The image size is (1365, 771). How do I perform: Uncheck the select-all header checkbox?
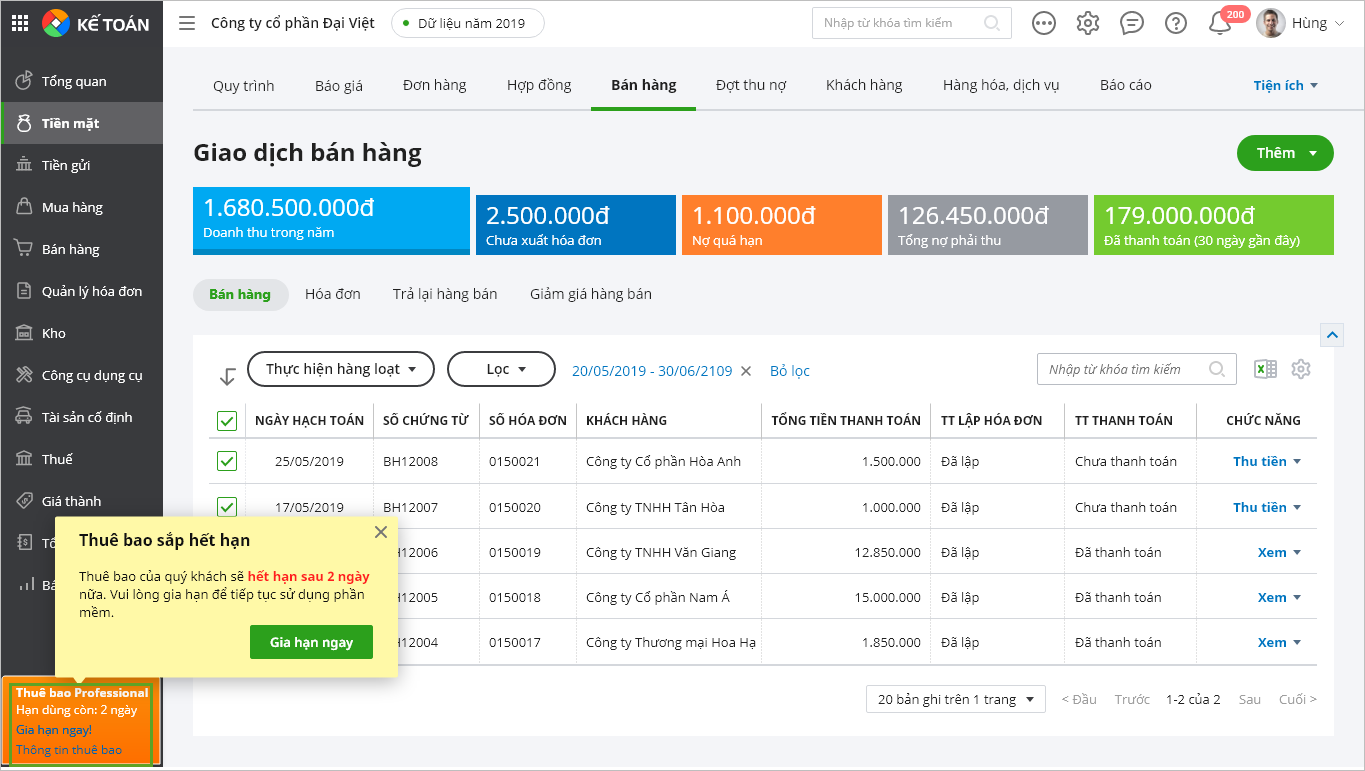(227, 421)
